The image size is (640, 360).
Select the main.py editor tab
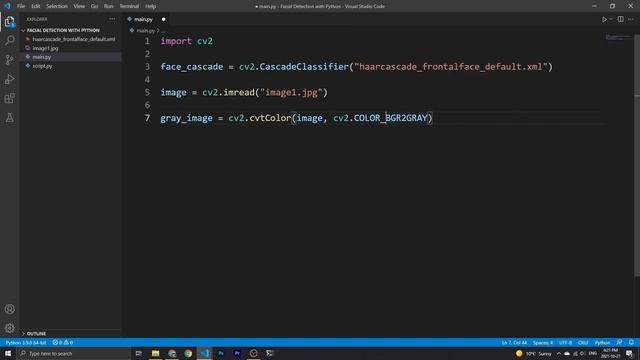(143, 19)
